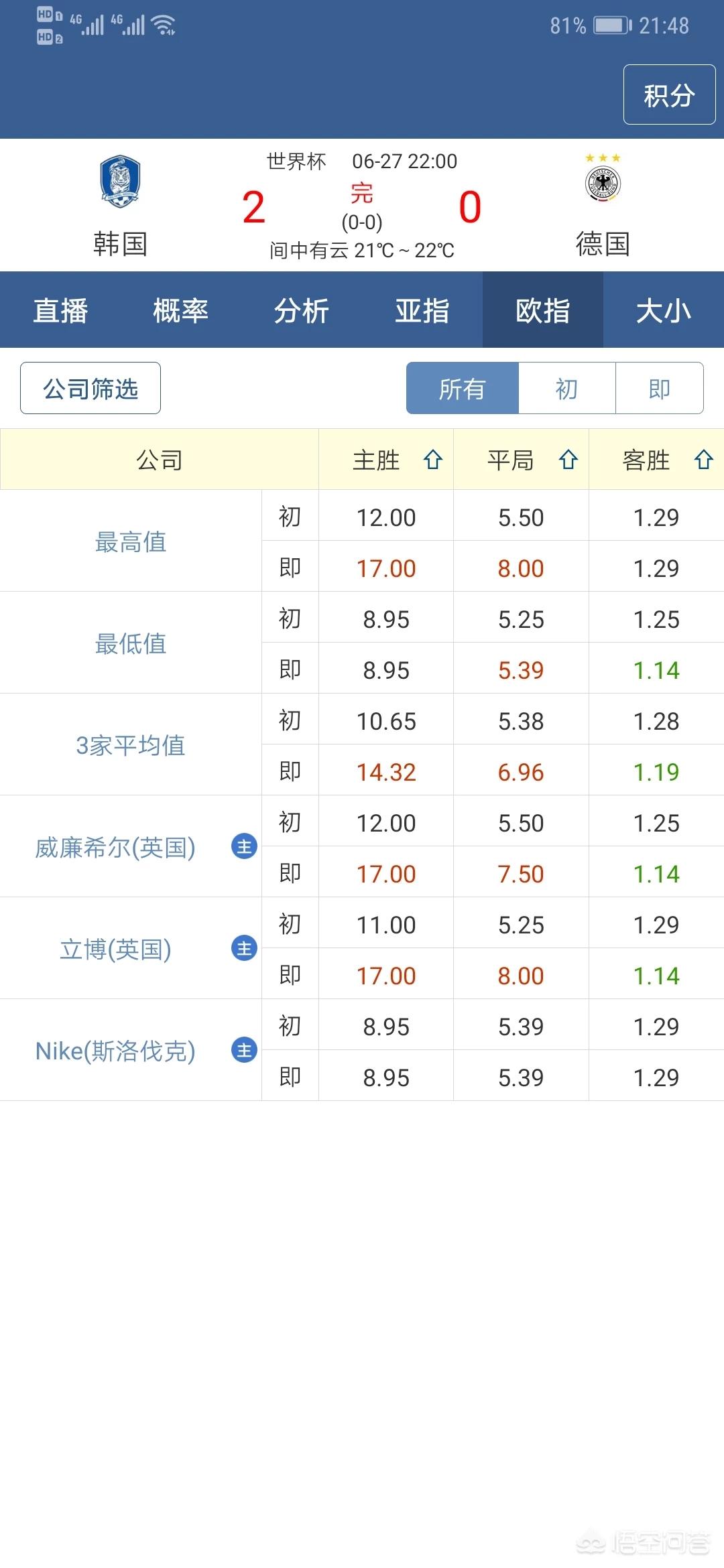
Task: Tap the 3家平均值 row label
Action: pyautogui.click(x=130, y=746)
